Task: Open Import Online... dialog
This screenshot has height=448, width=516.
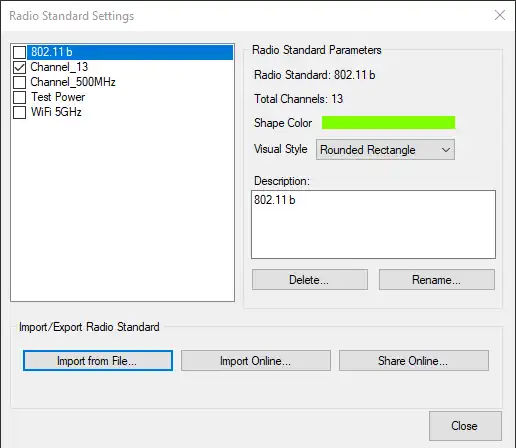Action: [x=256, y=360]
